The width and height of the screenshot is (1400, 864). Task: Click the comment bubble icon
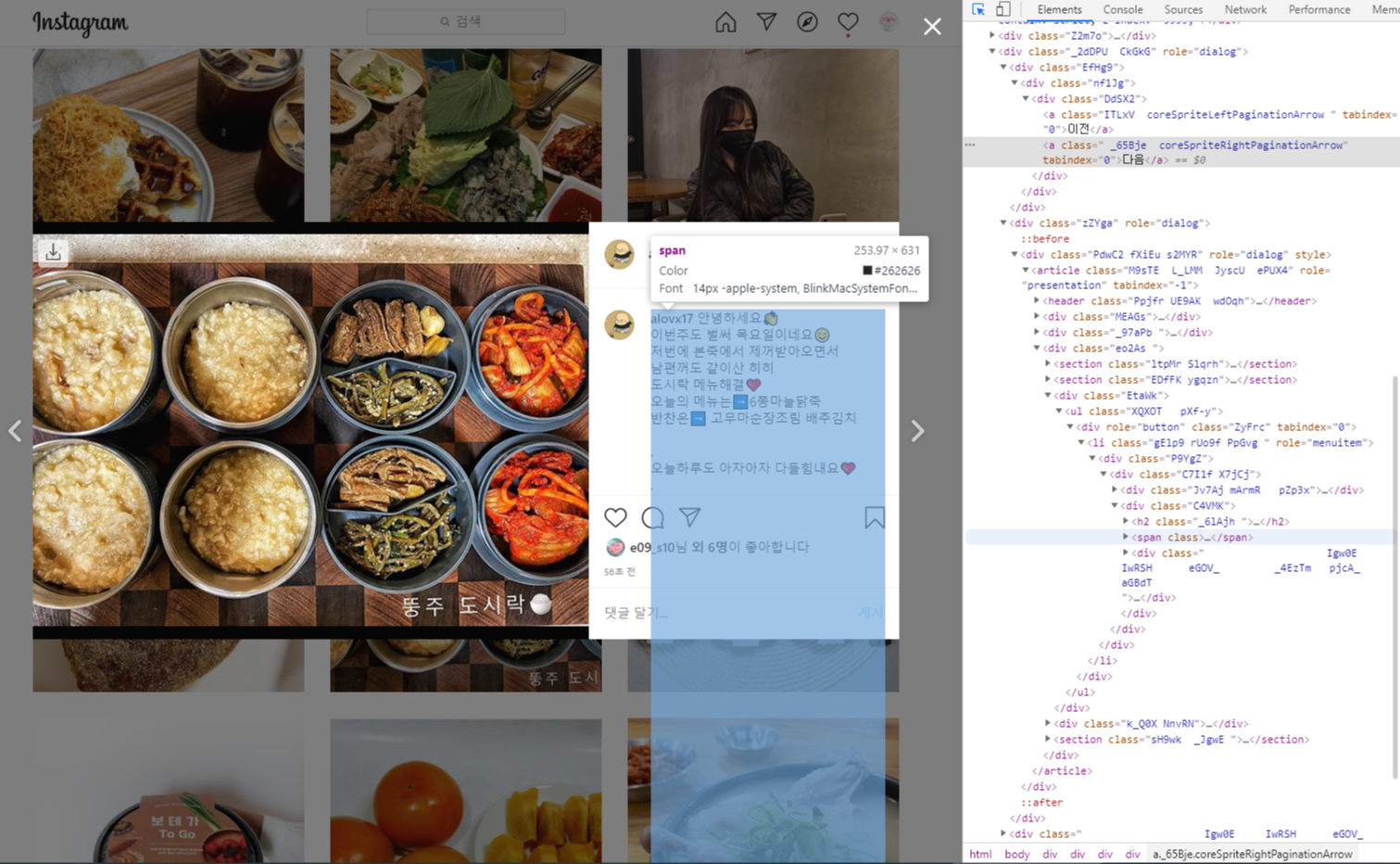coord(652,517)
